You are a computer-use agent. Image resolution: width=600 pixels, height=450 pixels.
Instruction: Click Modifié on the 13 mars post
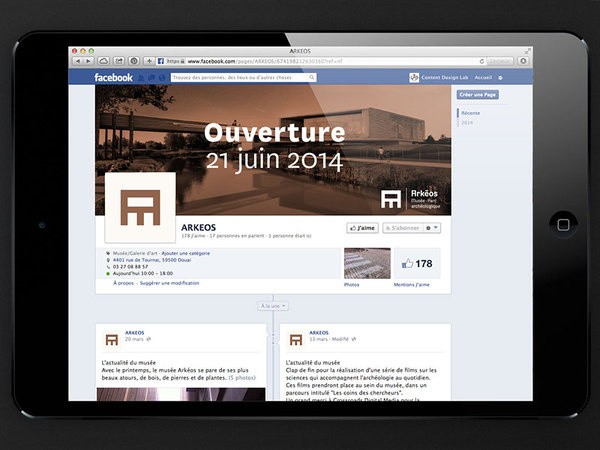pos(340,339)
